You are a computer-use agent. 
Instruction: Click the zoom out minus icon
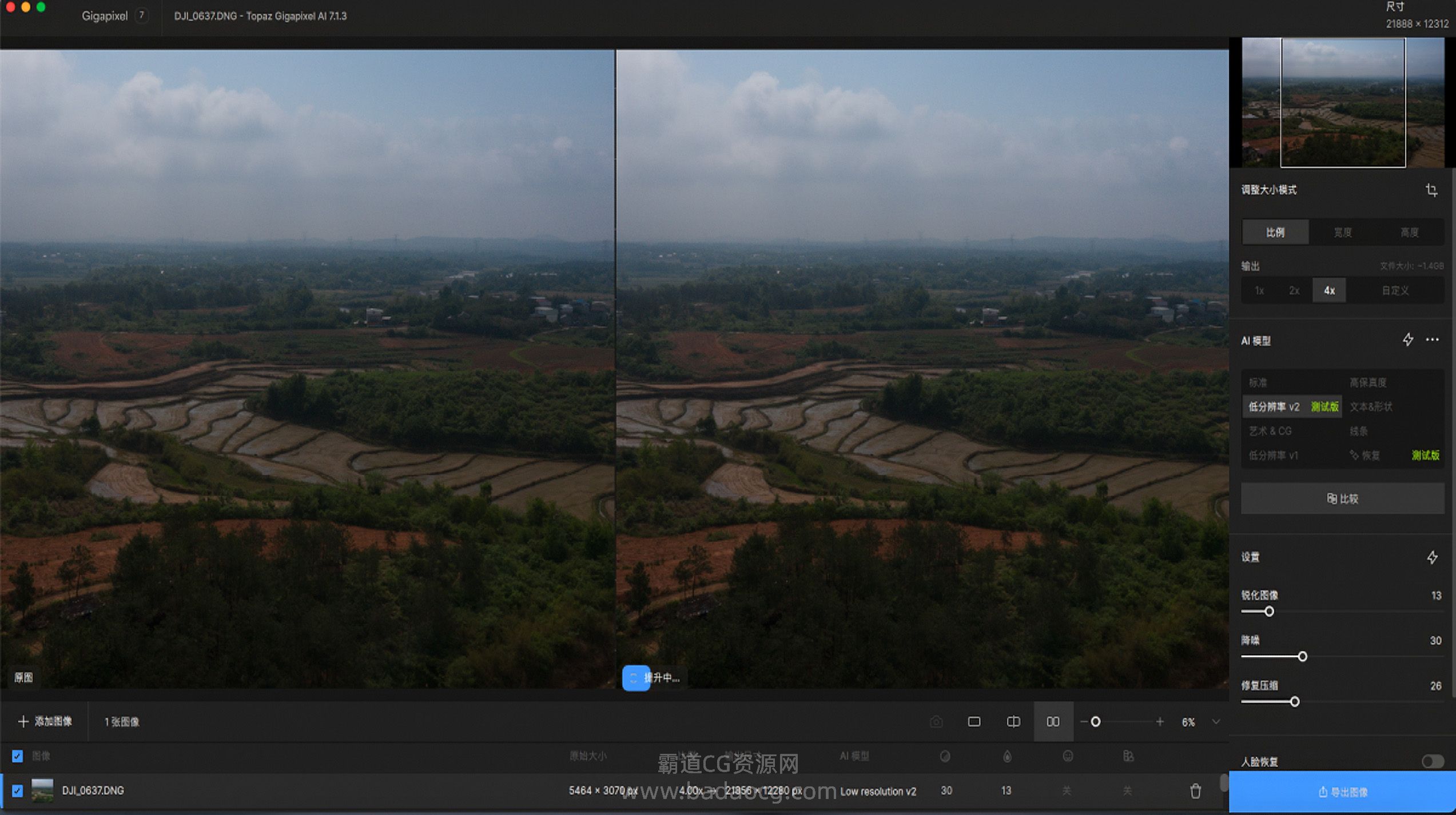click(1084, 722)
